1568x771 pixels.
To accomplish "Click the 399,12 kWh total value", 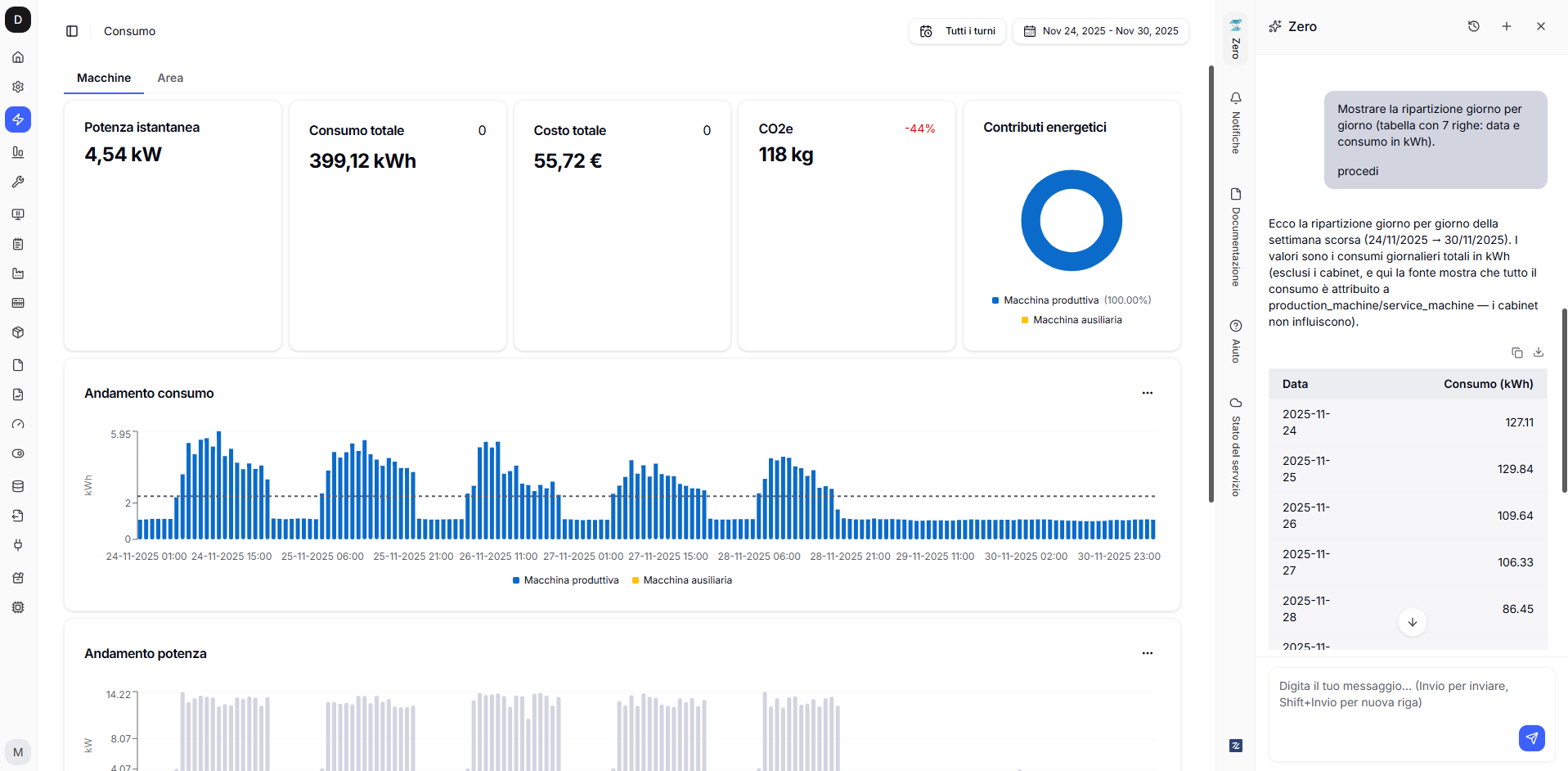I will pyautogui.click(x=362, y=161).
